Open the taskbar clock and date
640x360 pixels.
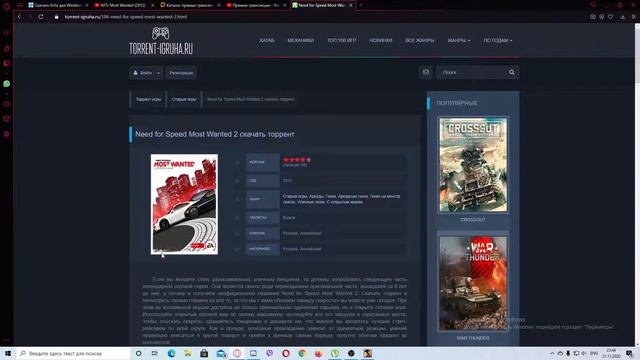point(611,353)
